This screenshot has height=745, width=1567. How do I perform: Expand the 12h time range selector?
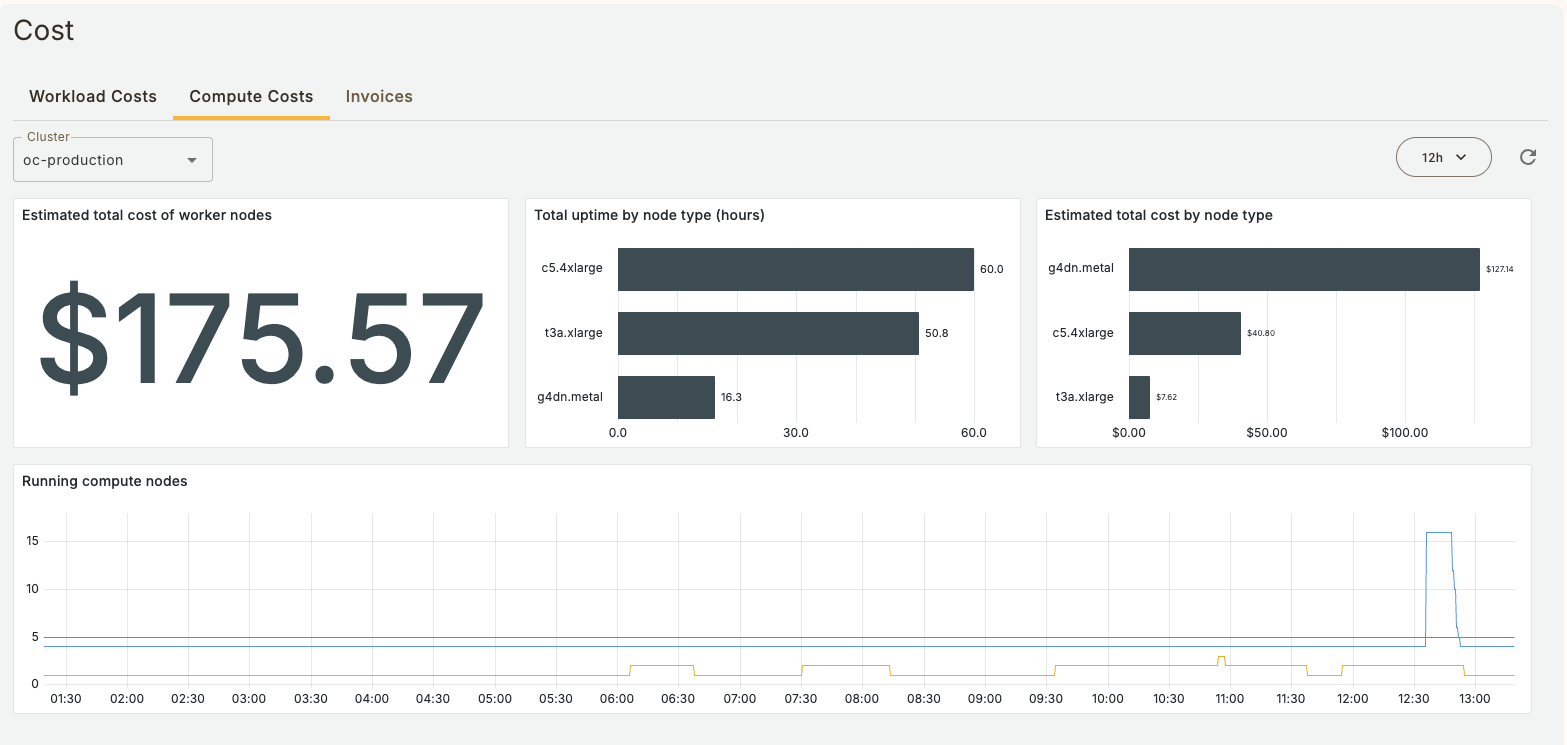tap(1443, 157)
